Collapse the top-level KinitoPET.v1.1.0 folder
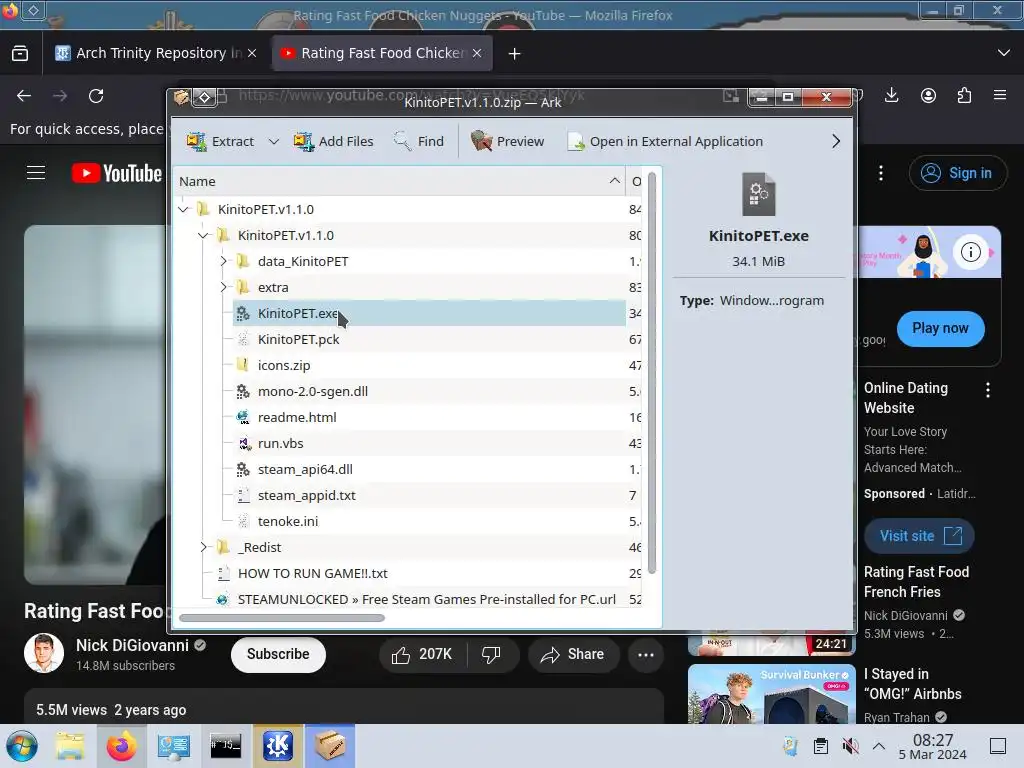The image size is (1024, 768). [184, 210]
